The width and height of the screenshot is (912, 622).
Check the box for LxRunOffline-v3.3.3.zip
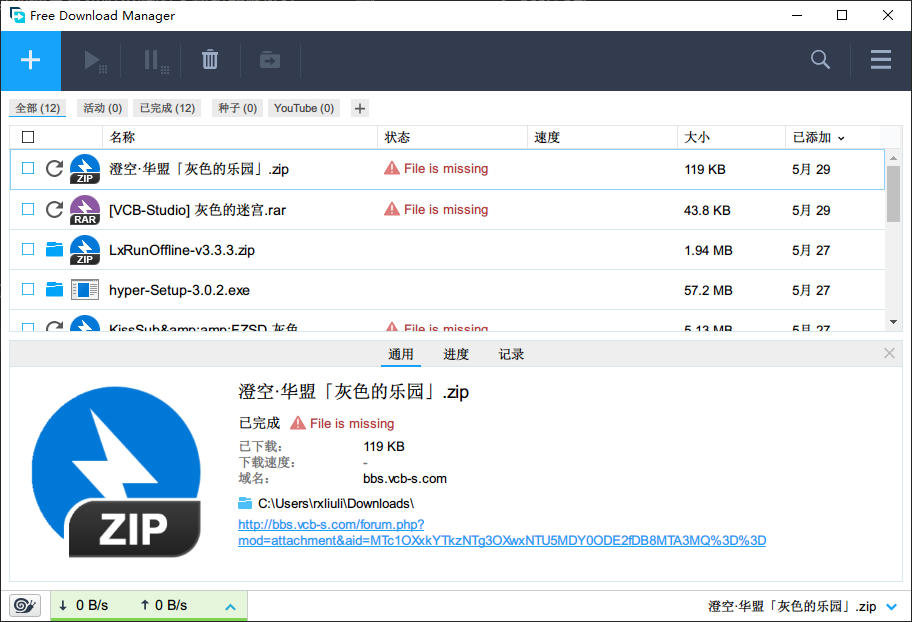click(28, 249)
